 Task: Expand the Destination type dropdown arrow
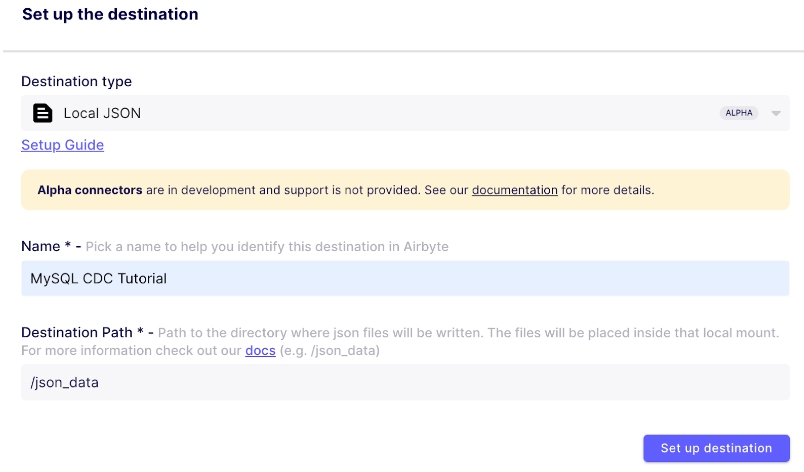pos(775,113)
